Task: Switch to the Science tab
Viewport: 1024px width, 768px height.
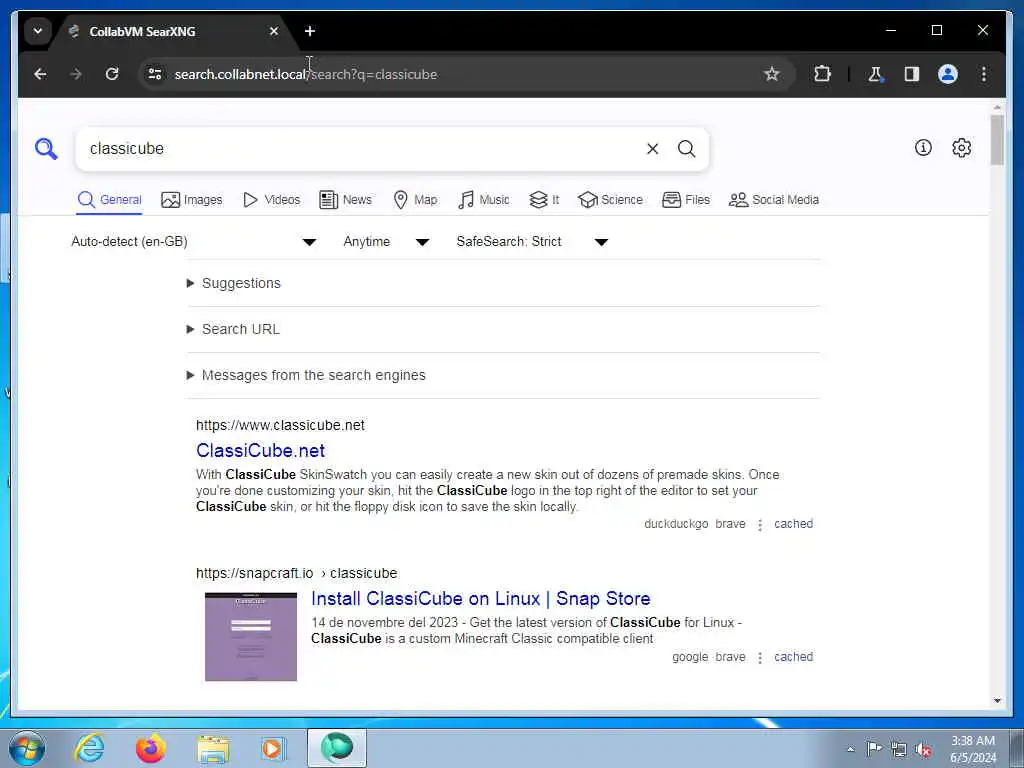Action: (x=611, y=200)
